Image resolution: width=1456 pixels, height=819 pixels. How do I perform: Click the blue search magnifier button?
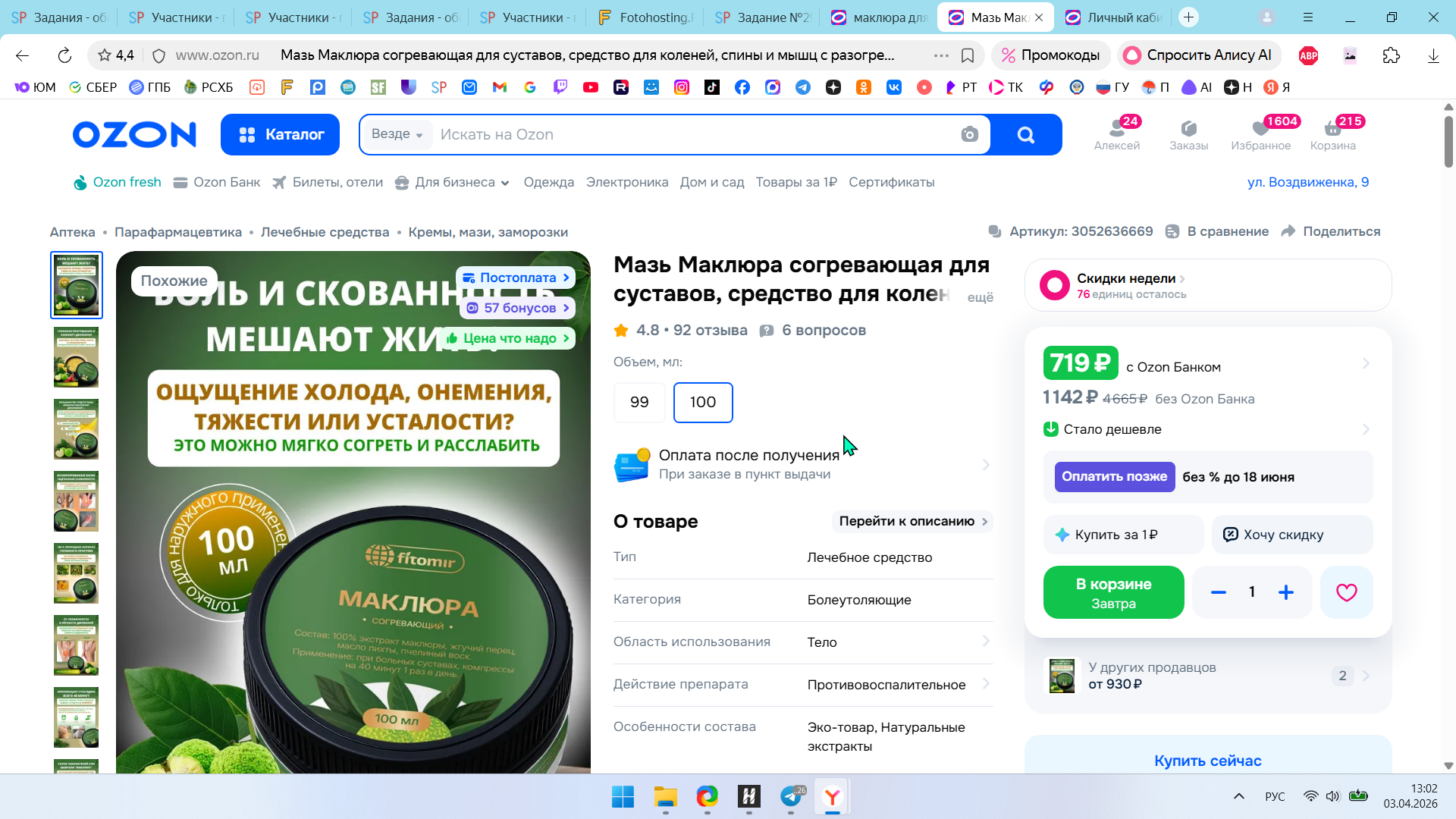tap(1025, 135)
